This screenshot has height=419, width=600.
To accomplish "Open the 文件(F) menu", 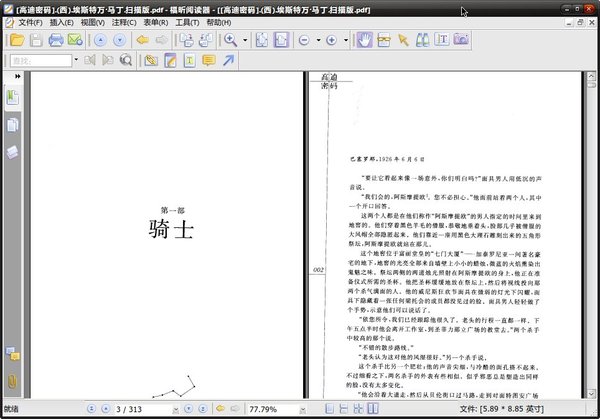I will click(x=30, y=21).
